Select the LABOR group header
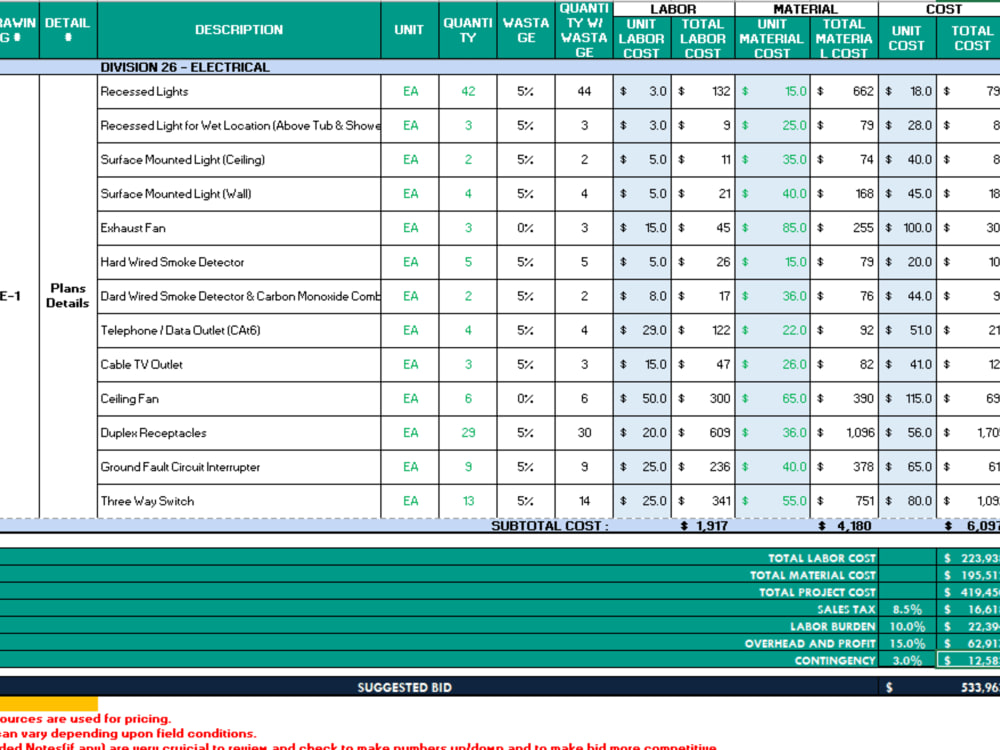This screenshot has width=1000, height=750. (673, 9)
